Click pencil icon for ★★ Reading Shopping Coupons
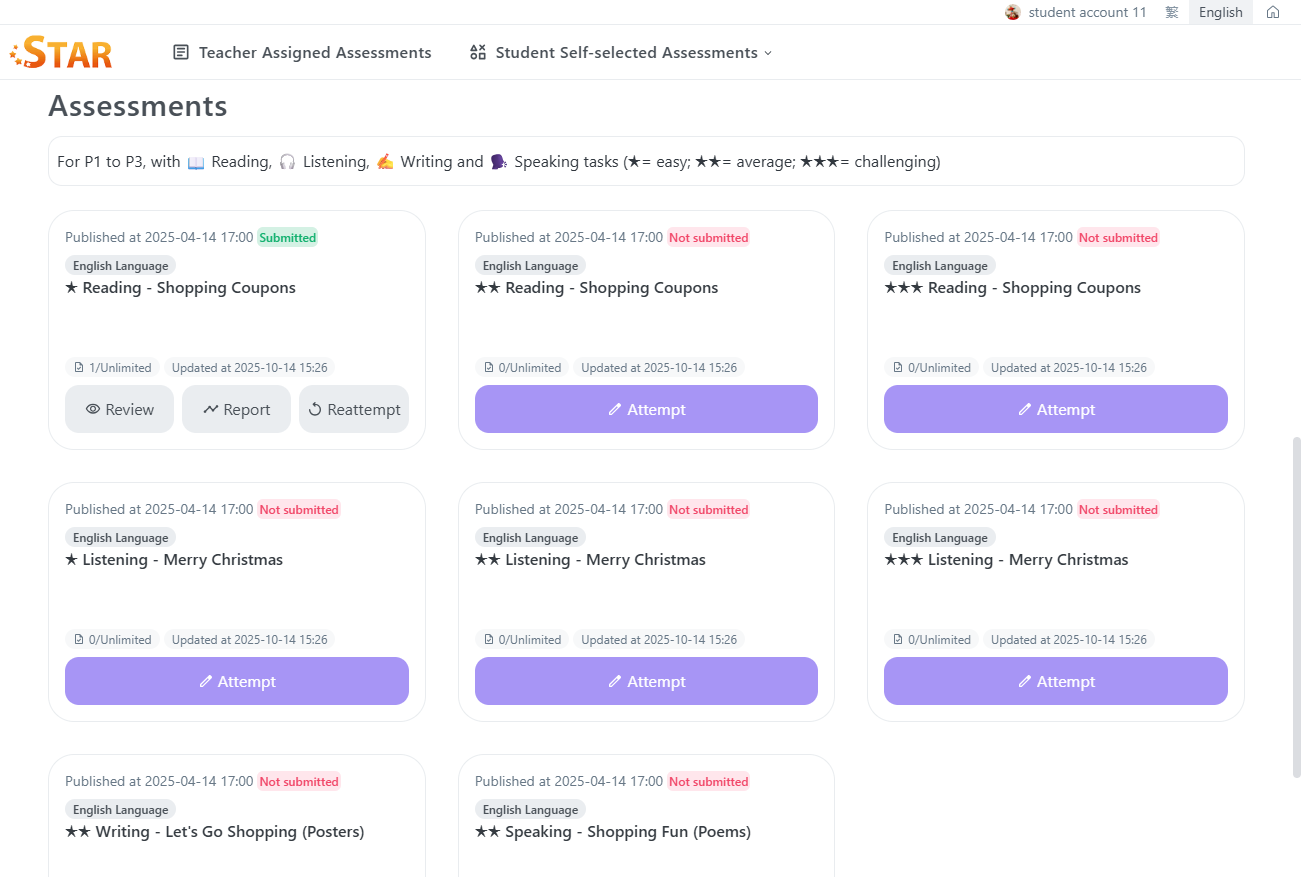 [x=615, y=409]
